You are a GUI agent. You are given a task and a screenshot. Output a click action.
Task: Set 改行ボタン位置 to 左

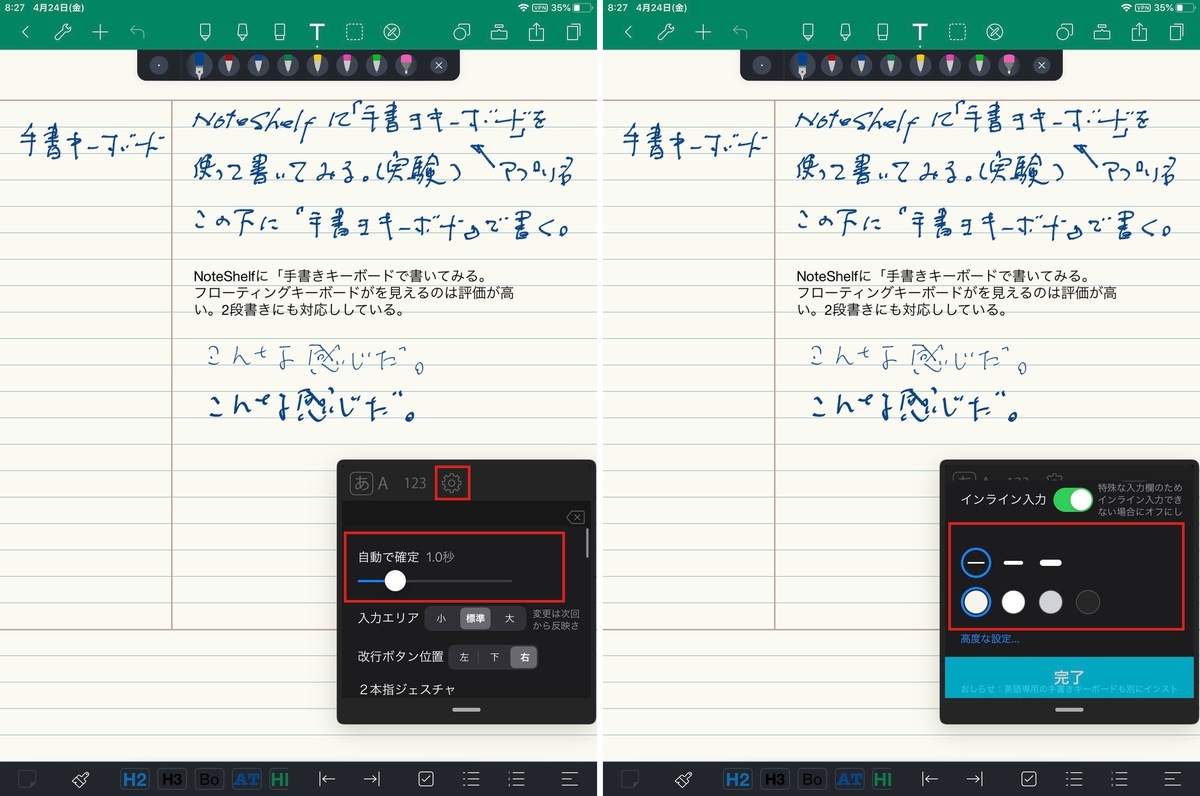(464, 656)
